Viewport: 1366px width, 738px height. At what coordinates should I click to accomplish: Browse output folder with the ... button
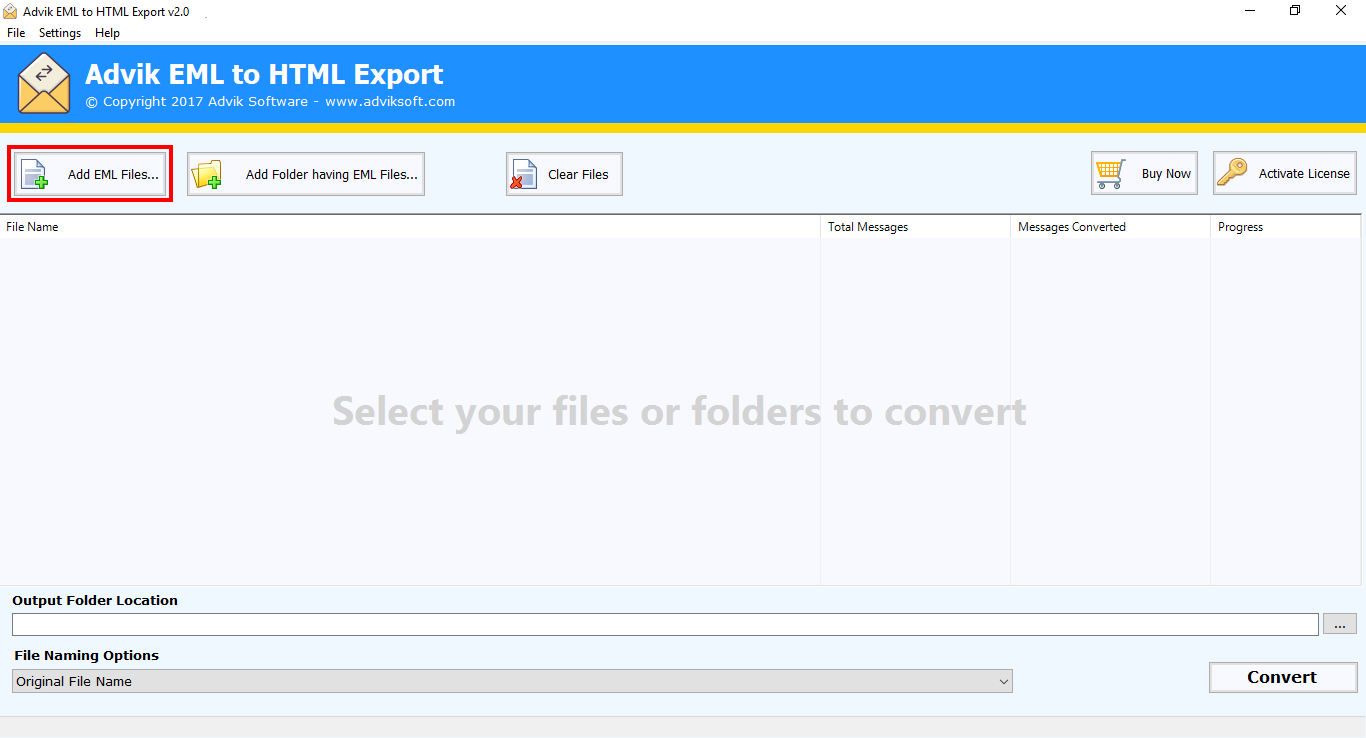pyautogui.click(x=1340, y=624)
